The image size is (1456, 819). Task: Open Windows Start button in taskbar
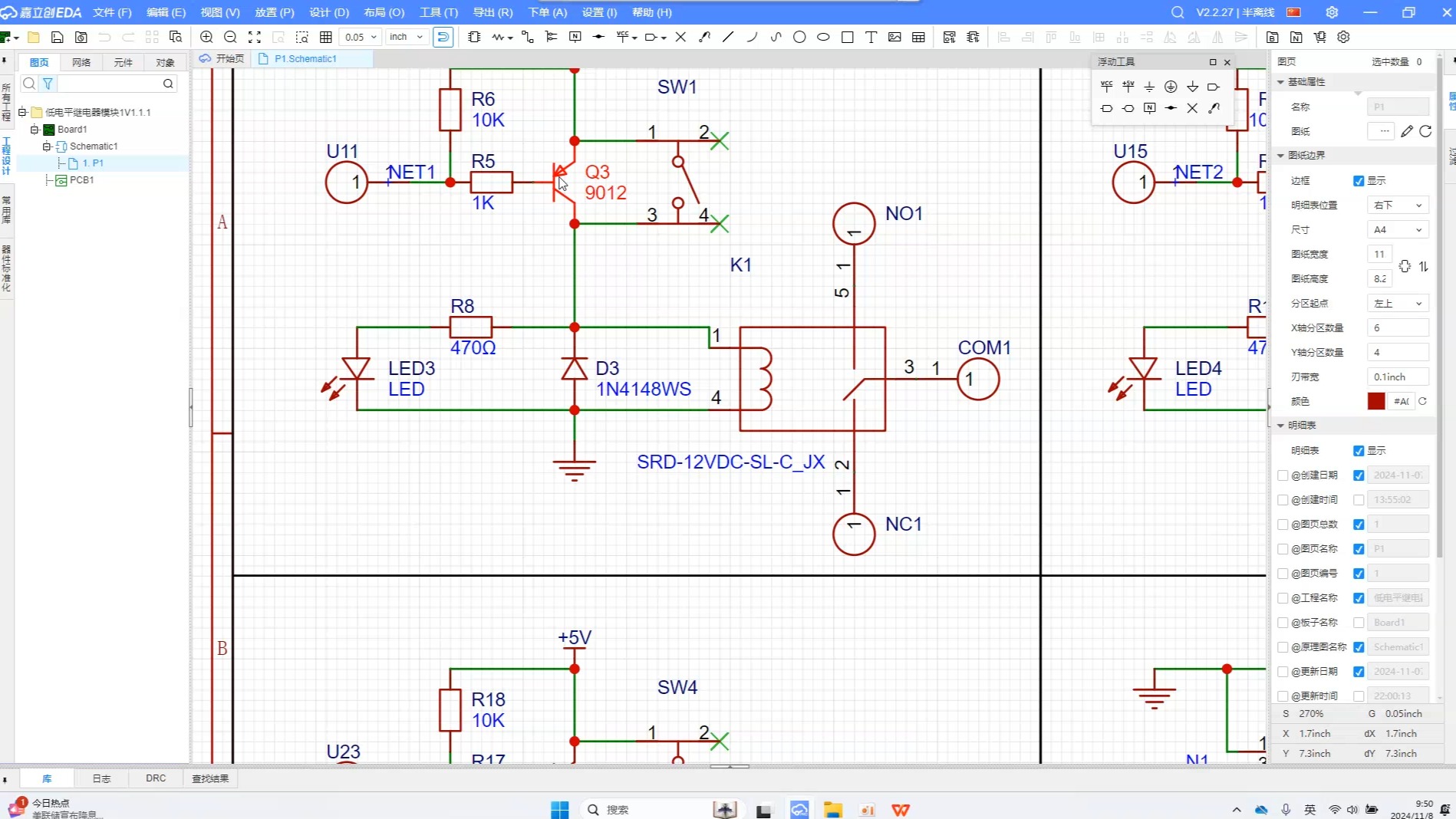tap(560, 810)
